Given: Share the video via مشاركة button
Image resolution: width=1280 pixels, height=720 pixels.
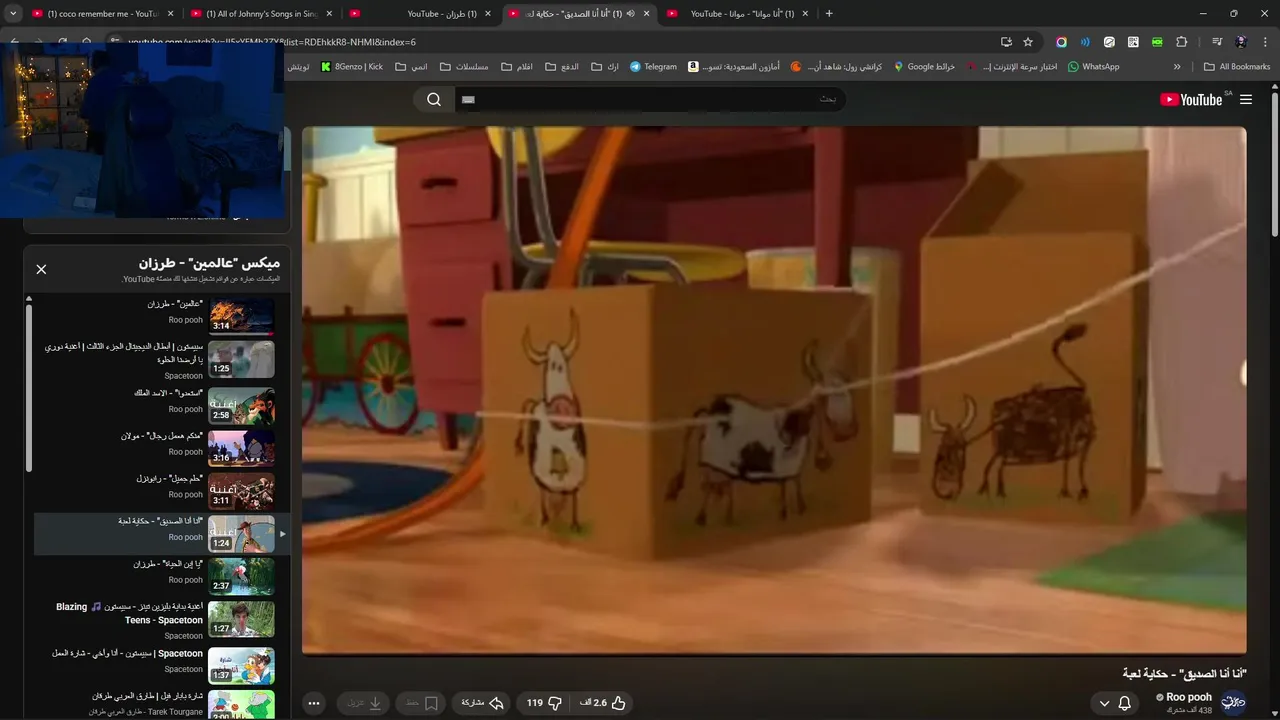Looking at the screenshot, I should (x=481, y=703).
